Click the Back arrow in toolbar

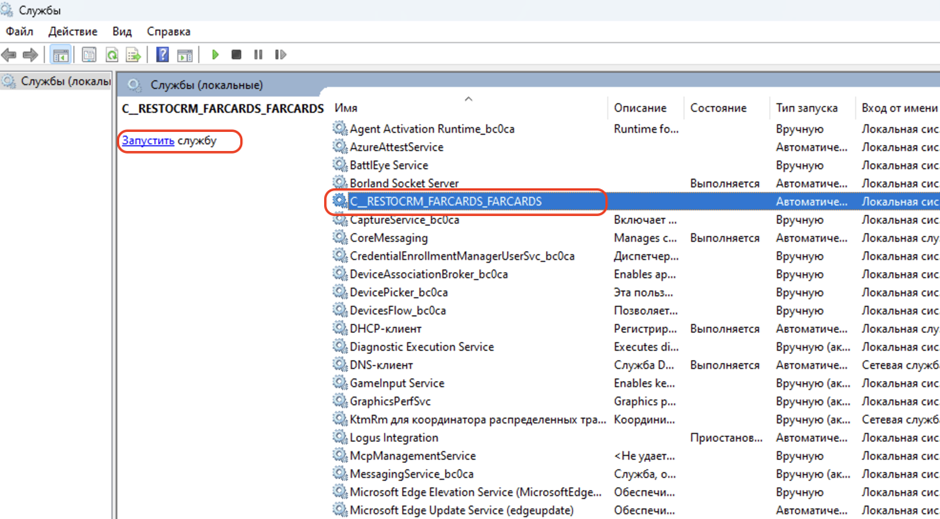[10, 55]
